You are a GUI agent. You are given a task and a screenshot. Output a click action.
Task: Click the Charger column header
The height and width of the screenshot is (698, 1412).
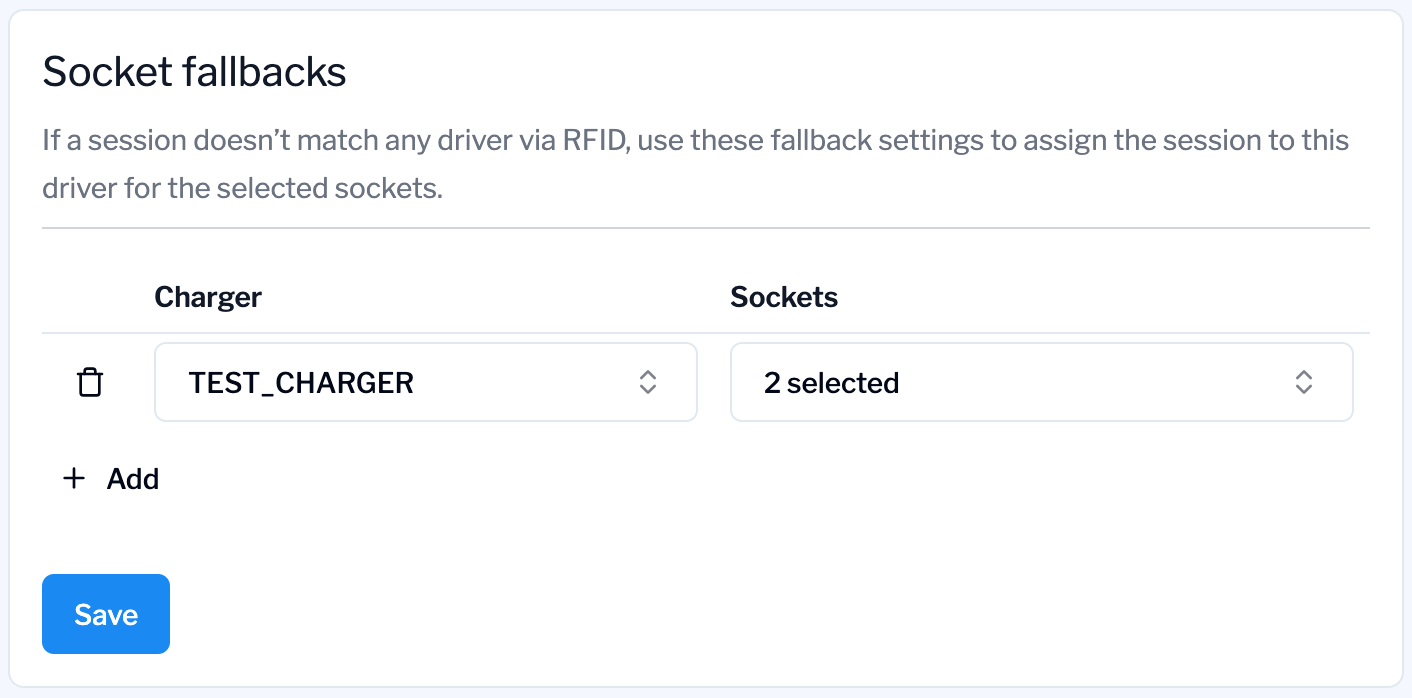point(208,297)
